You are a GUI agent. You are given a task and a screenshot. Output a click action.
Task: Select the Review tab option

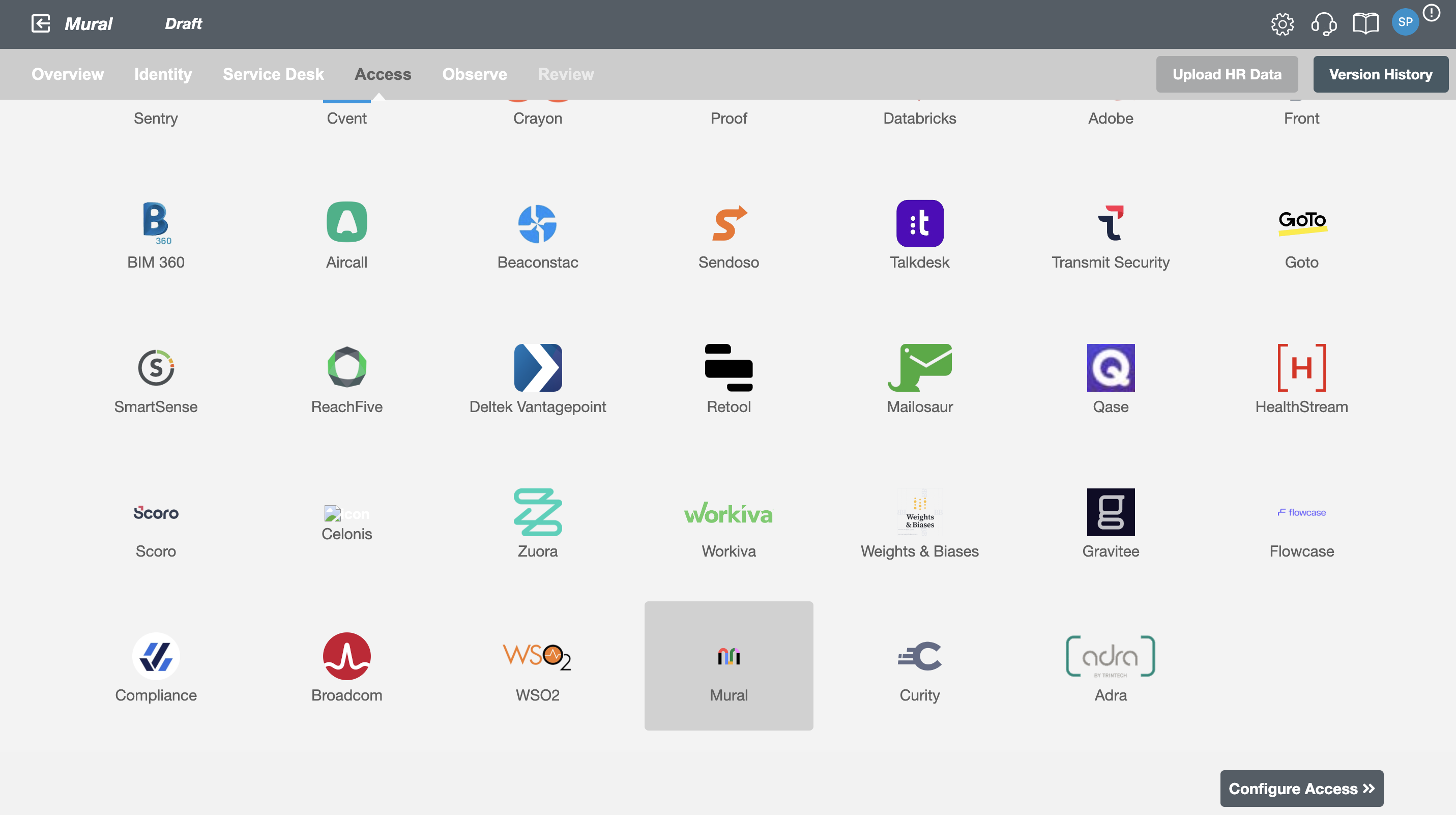tap(566, 74)
